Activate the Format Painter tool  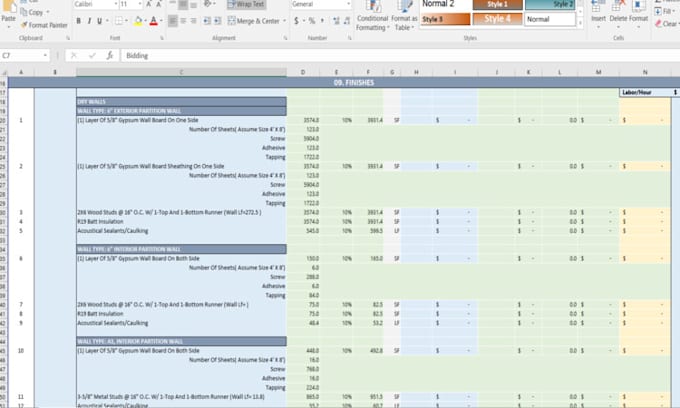click(x=44, y=25)
